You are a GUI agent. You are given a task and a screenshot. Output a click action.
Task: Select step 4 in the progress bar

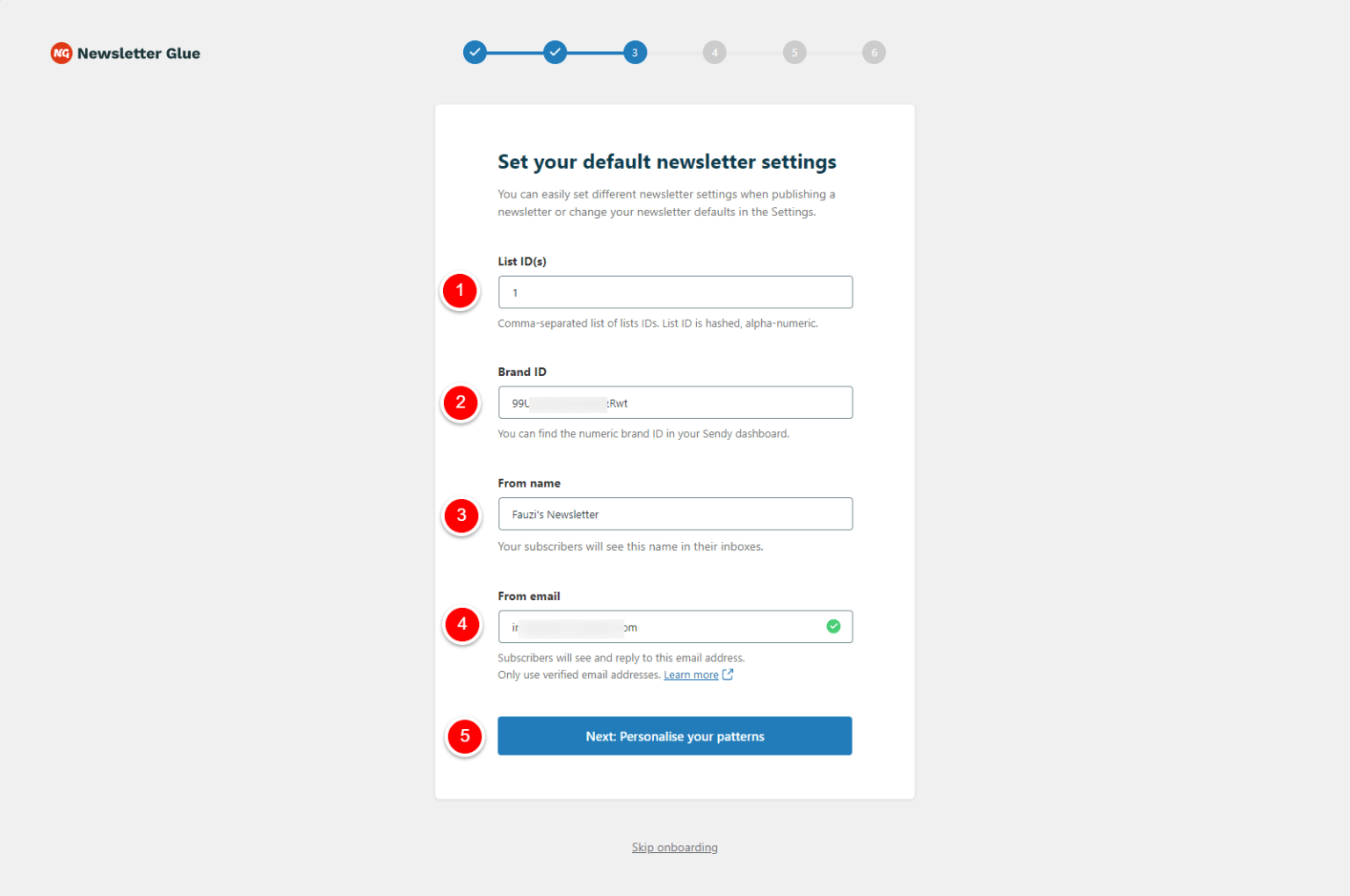(x=715, y=52)
